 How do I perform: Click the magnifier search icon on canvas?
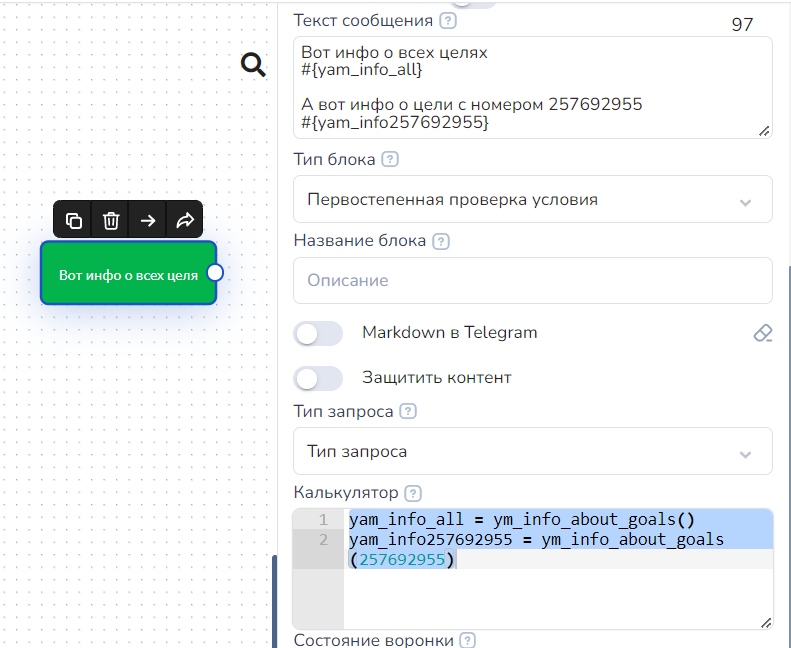point(254,66)
